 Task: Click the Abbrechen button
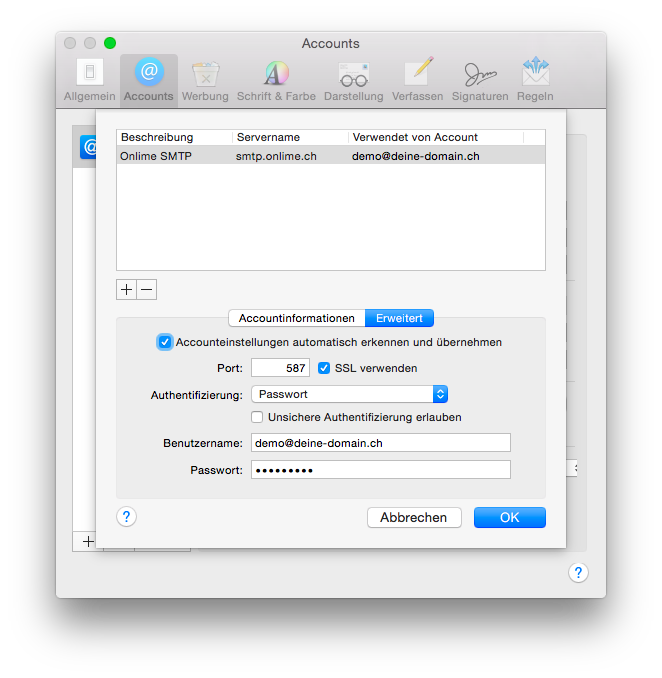coord(414,517)
